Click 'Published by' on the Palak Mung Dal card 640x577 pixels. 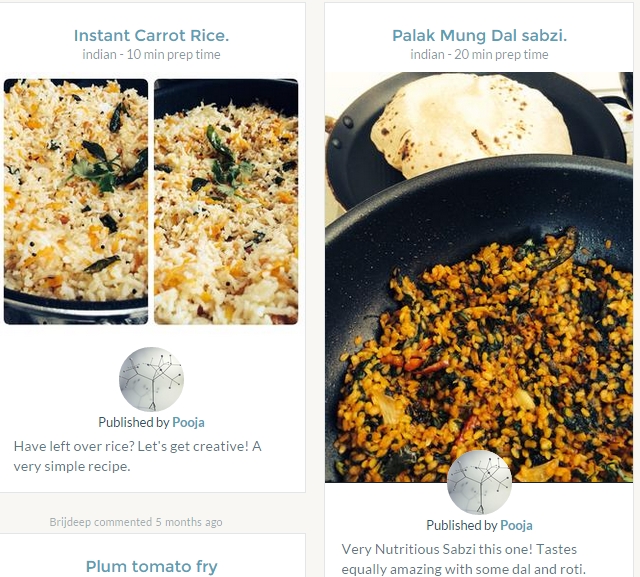point(461,525)
